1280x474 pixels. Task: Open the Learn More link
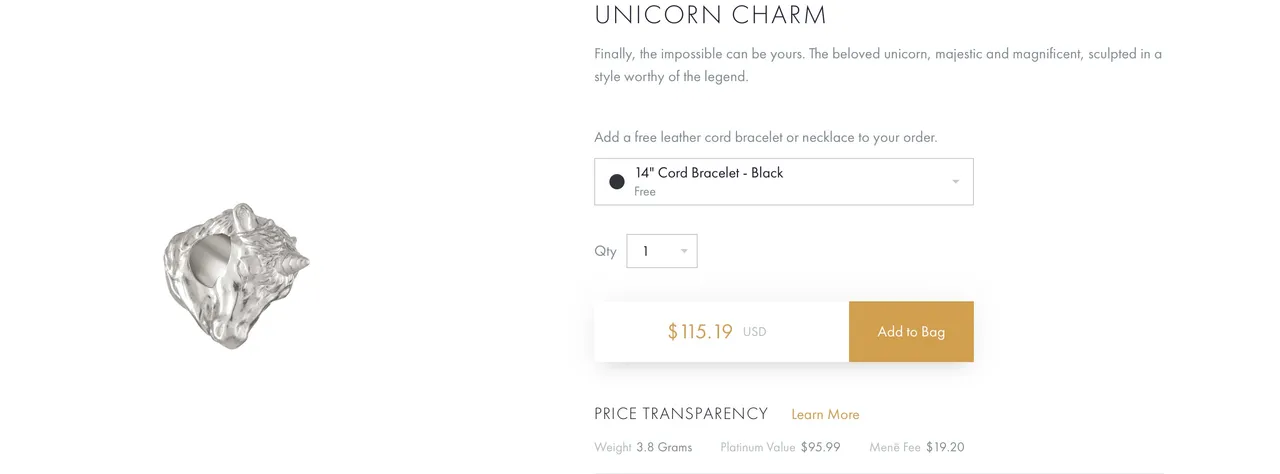click(825, 415)
